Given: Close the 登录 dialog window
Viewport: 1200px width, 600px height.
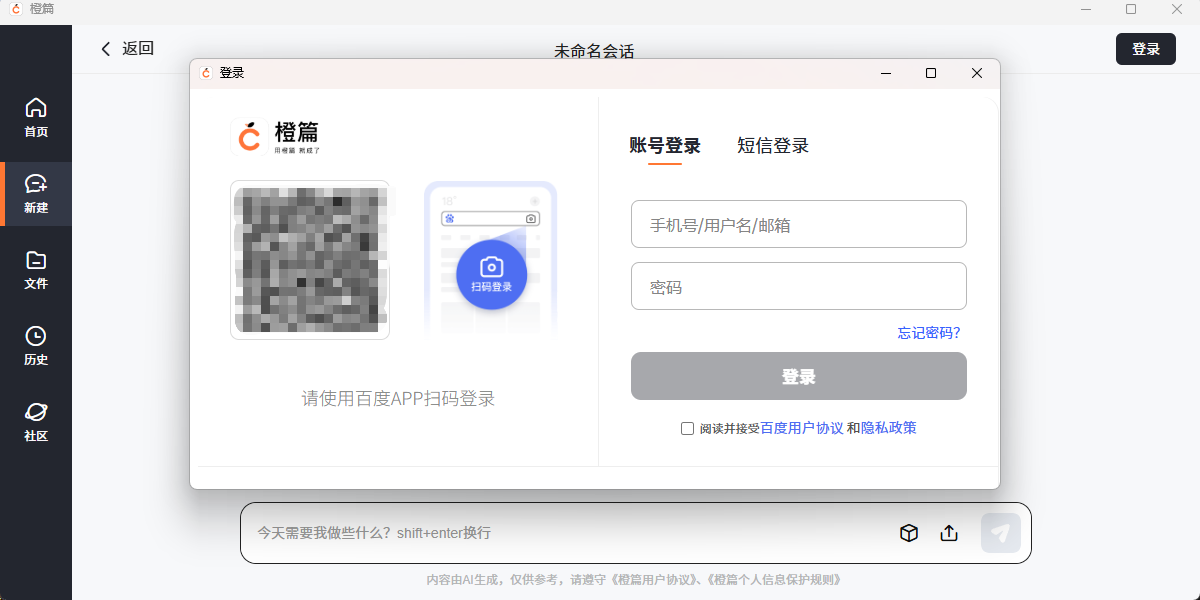Looking at the screenshot, I should (977, 73).
